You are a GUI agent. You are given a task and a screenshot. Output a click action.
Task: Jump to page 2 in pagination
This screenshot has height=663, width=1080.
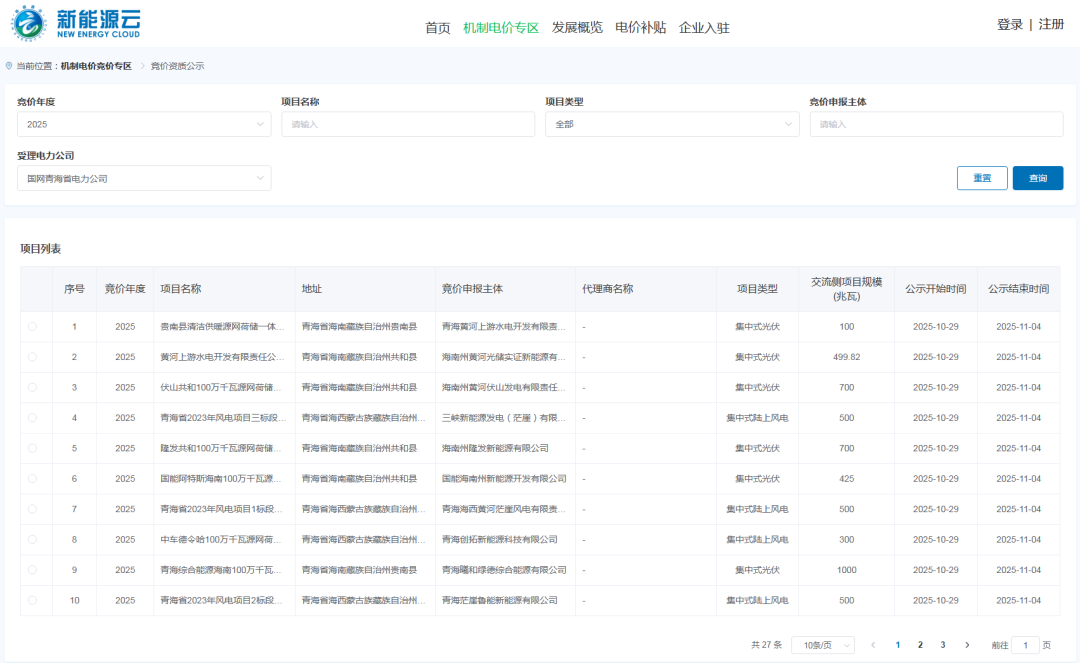[920, 645]
